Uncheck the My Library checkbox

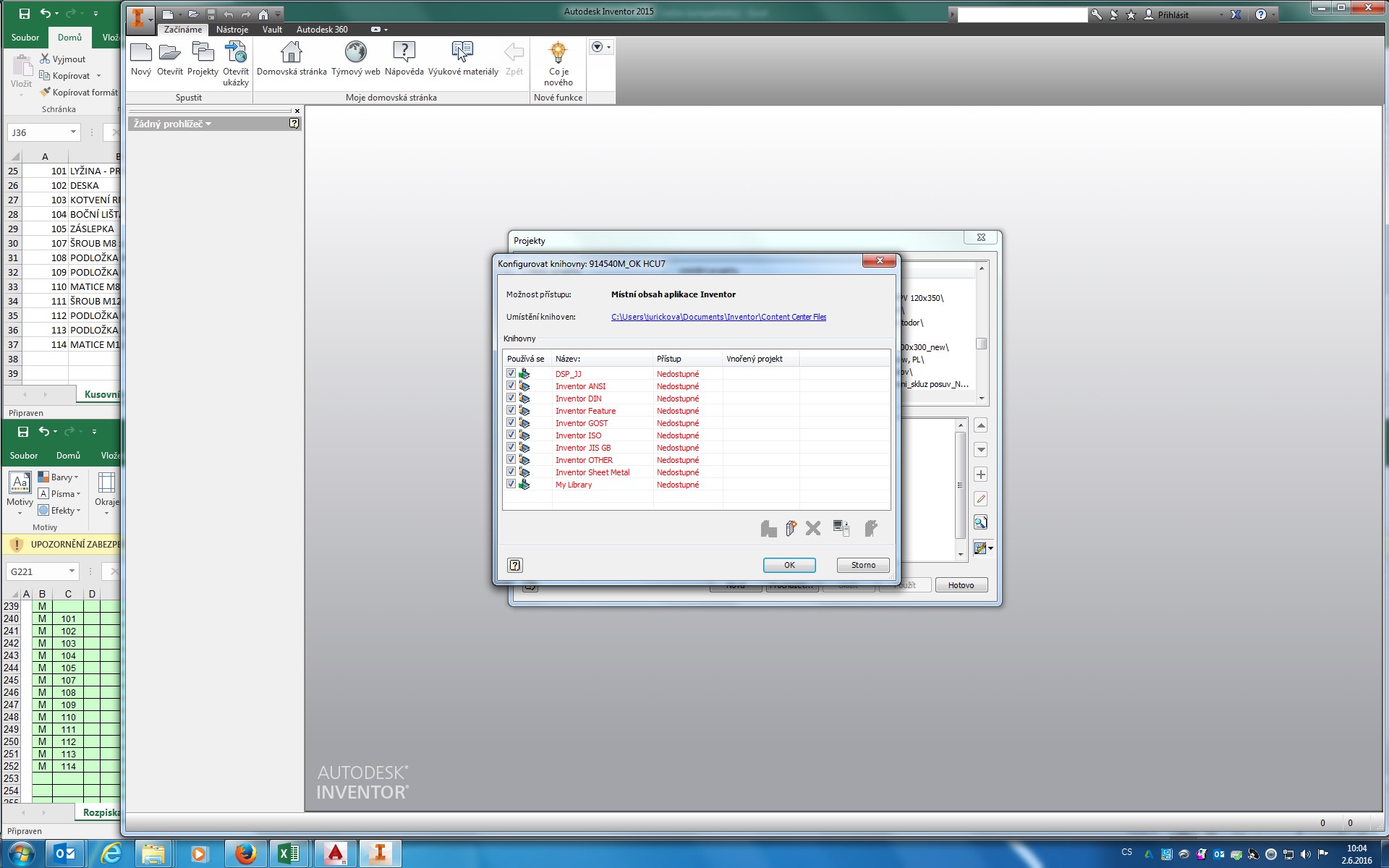[x=511, y=485]
